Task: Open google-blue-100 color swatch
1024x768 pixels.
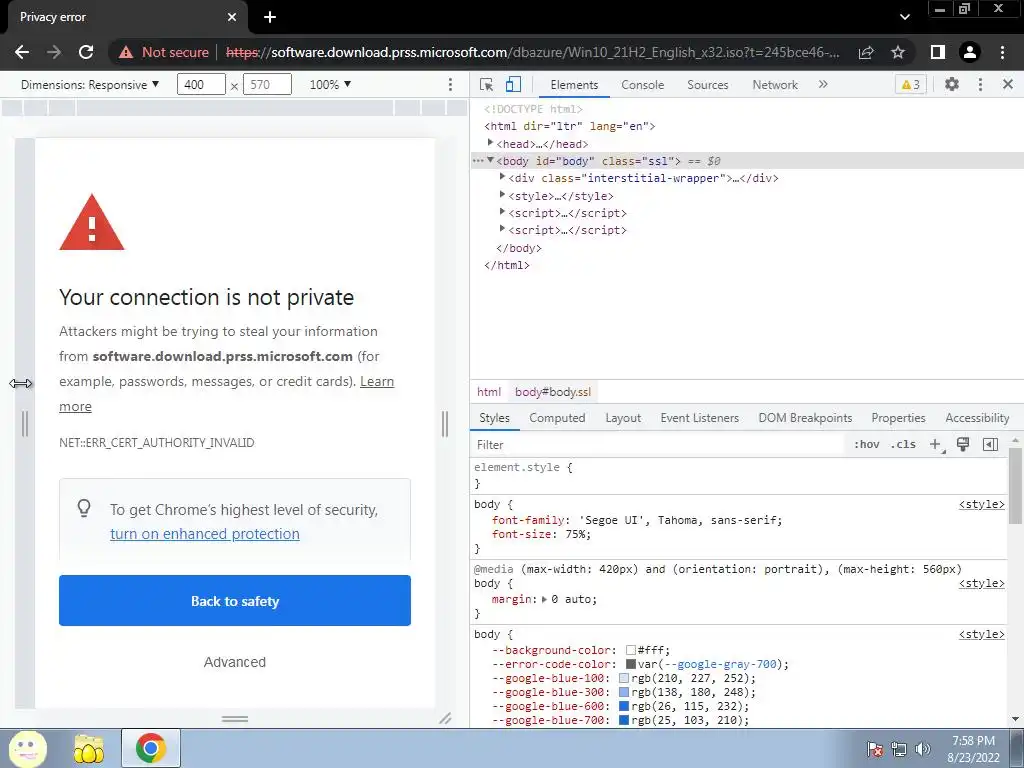Action: (x=624, y=679)
